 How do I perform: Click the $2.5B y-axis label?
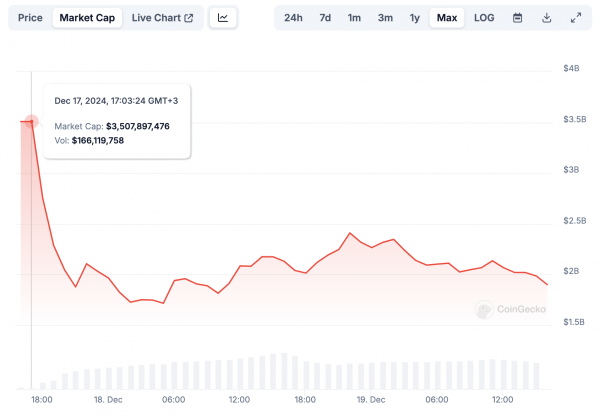tap(574, 221)
